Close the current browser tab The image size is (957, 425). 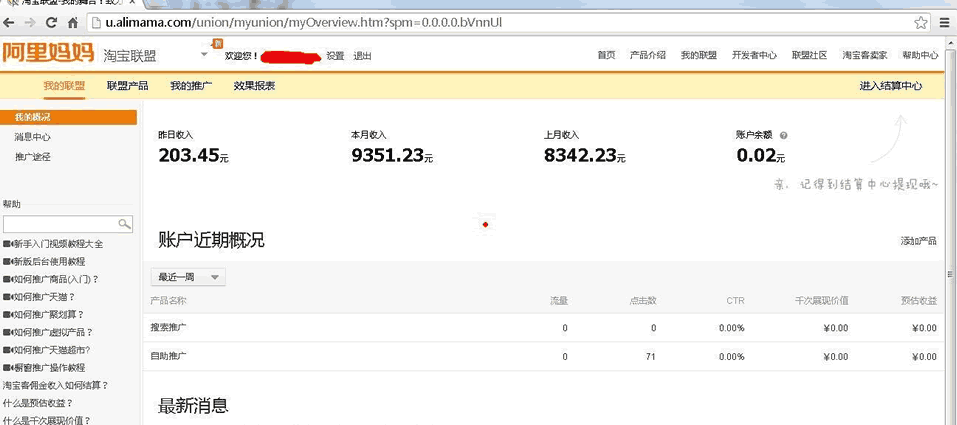pyautogui.click(x=132, y=2)
